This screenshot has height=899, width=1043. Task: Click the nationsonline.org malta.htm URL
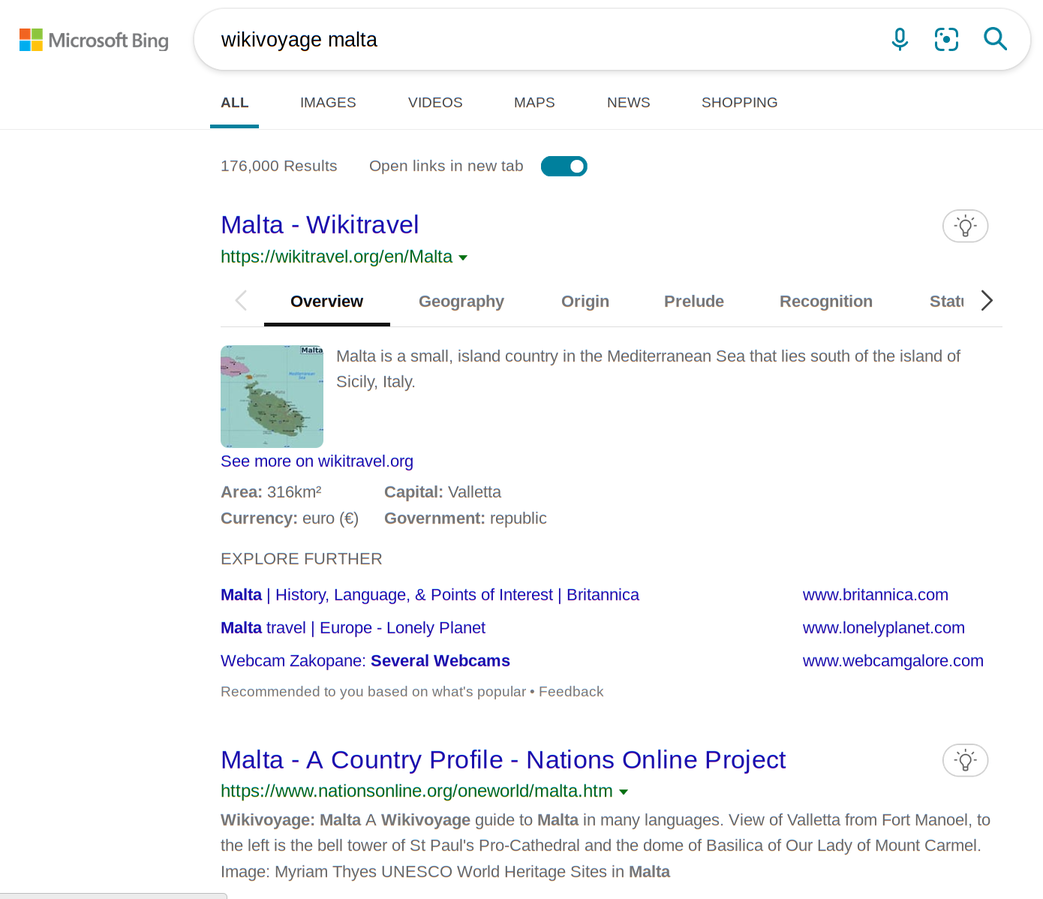click(416, 791)
